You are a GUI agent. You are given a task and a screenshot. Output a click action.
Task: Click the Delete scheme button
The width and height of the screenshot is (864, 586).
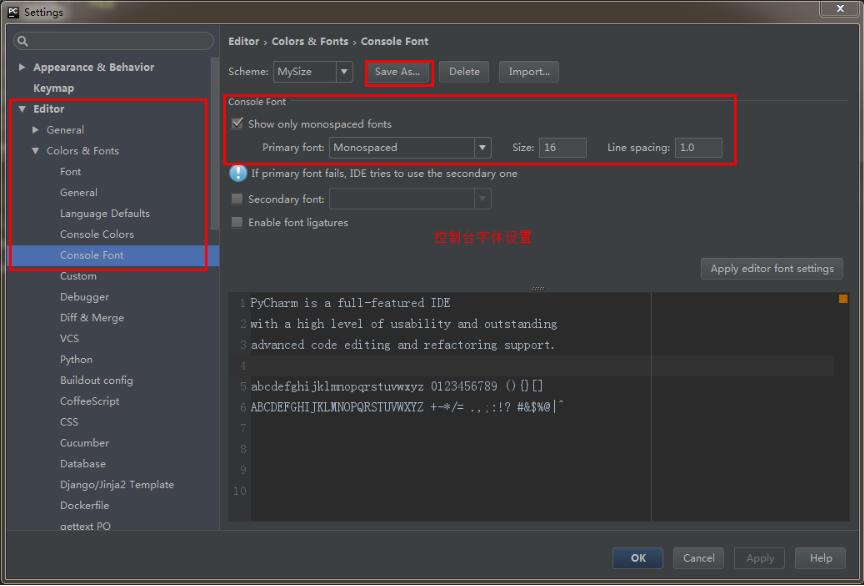(x=464, y=72)
